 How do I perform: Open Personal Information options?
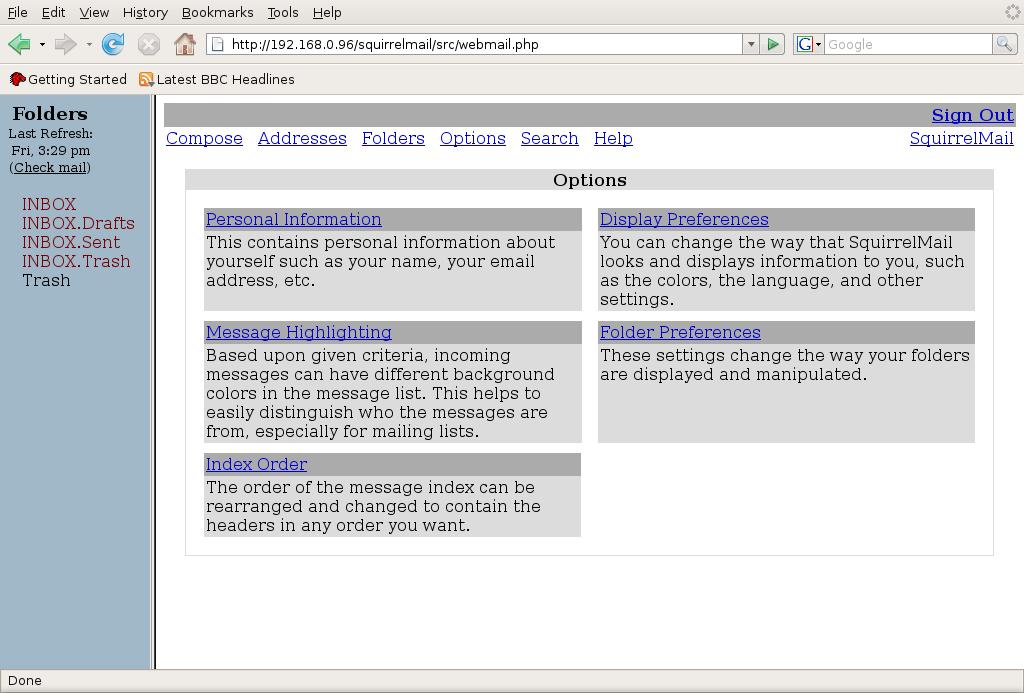click(293, 219)
